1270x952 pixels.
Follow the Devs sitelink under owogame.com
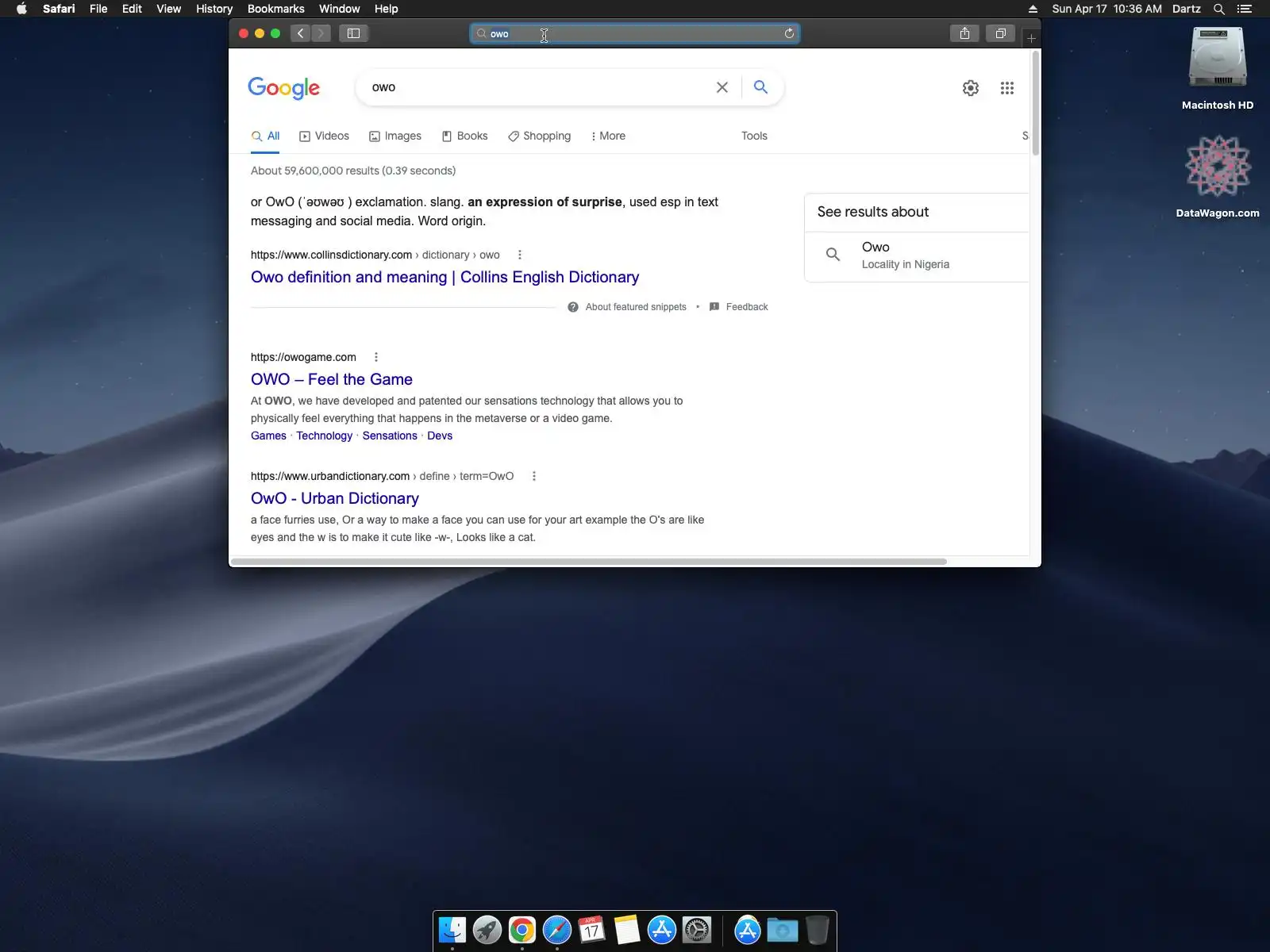point(440,436)
